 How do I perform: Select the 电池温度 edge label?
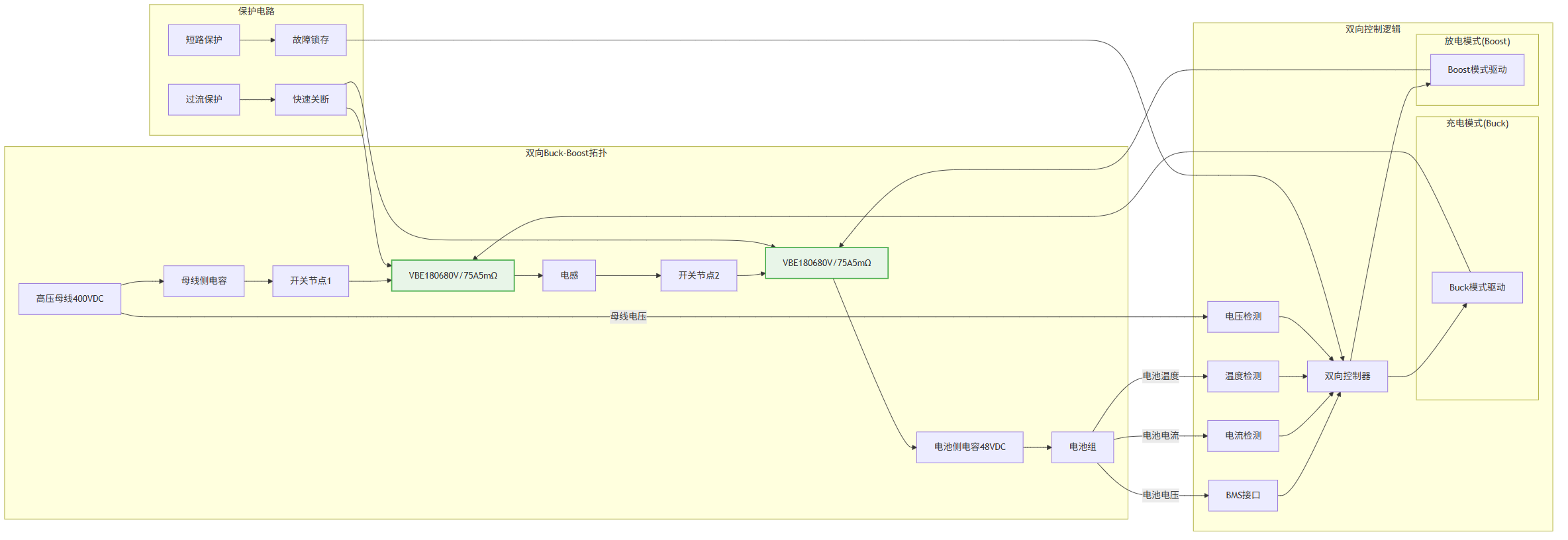click(x=1161, y=377)
